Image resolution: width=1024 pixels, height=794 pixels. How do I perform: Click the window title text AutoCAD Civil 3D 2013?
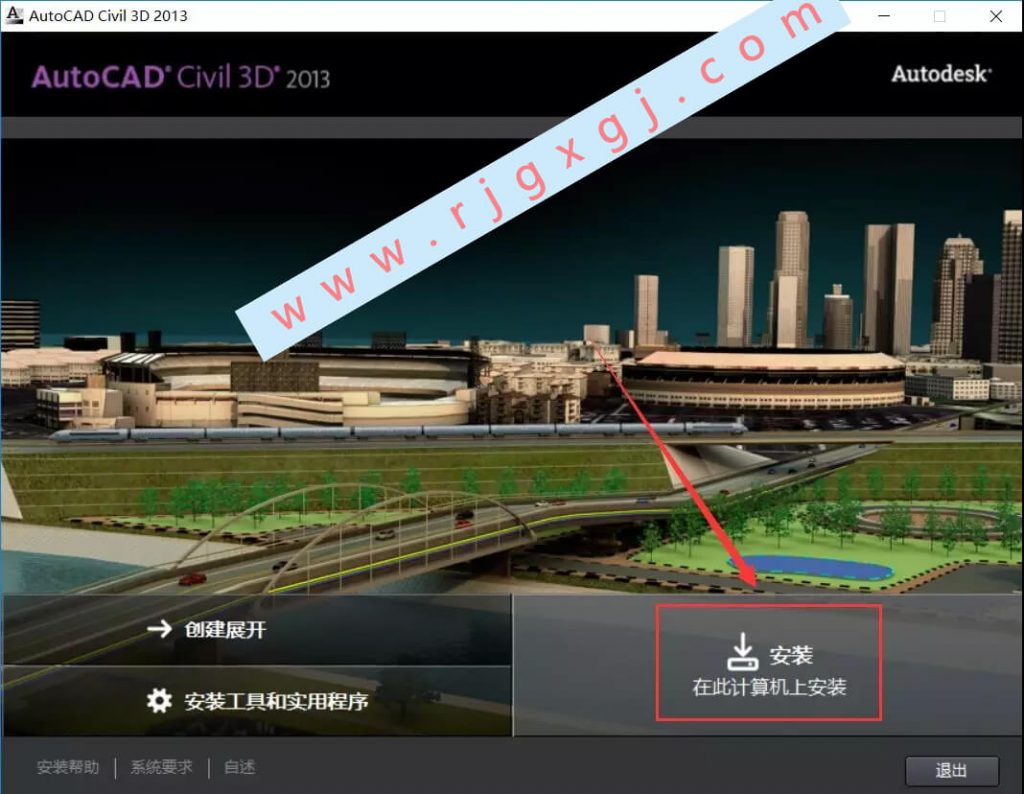(x=108, y=16)
